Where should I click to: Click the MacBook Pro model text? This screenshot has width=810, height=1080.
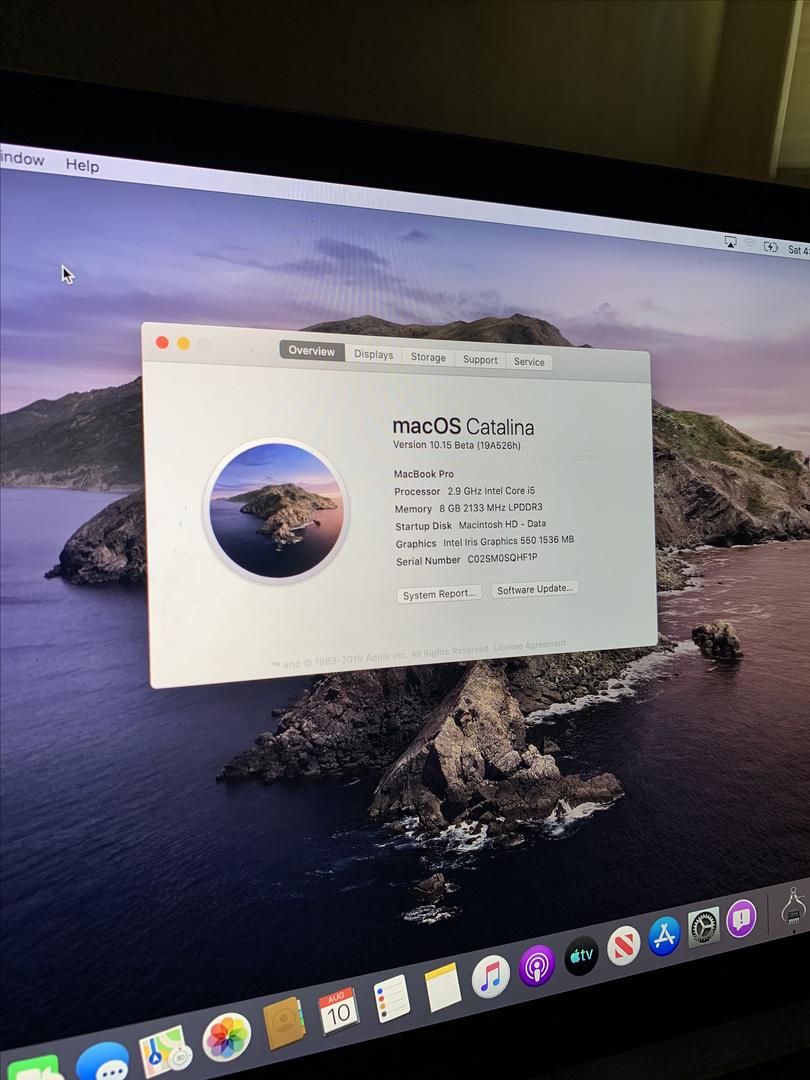424,474
